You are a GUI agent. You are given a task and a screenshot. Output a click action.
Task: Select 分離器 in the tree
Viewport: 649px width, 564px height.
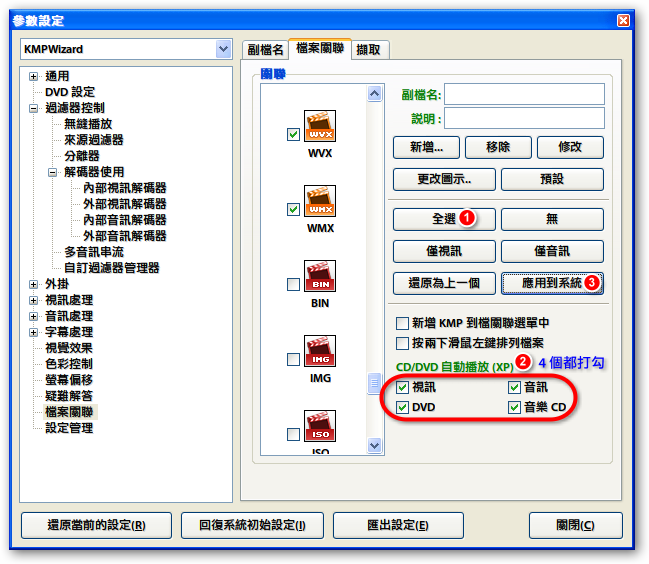[82, 156]
